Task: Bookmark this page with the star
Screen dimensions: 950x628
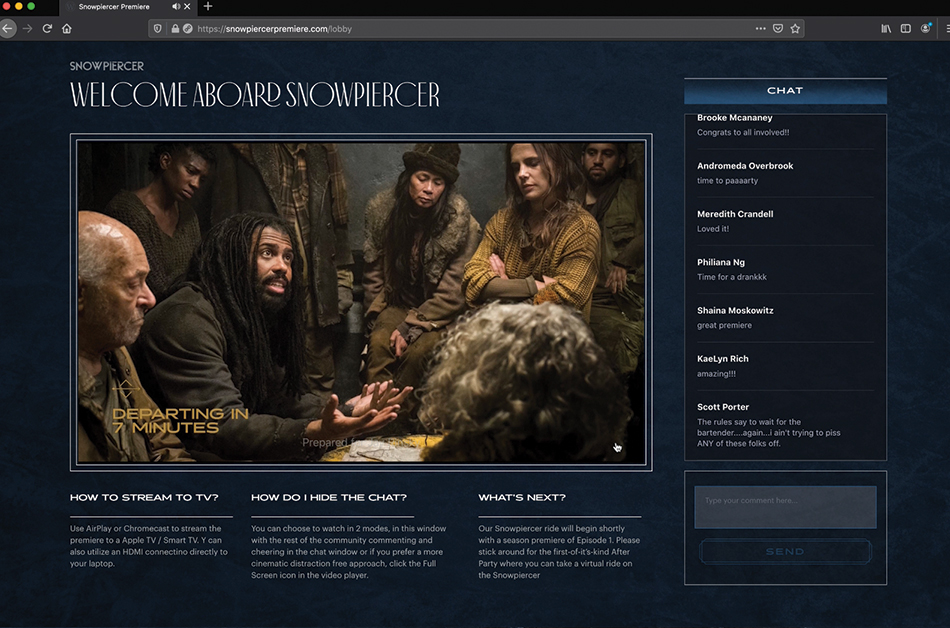Action: pos(795,28)
